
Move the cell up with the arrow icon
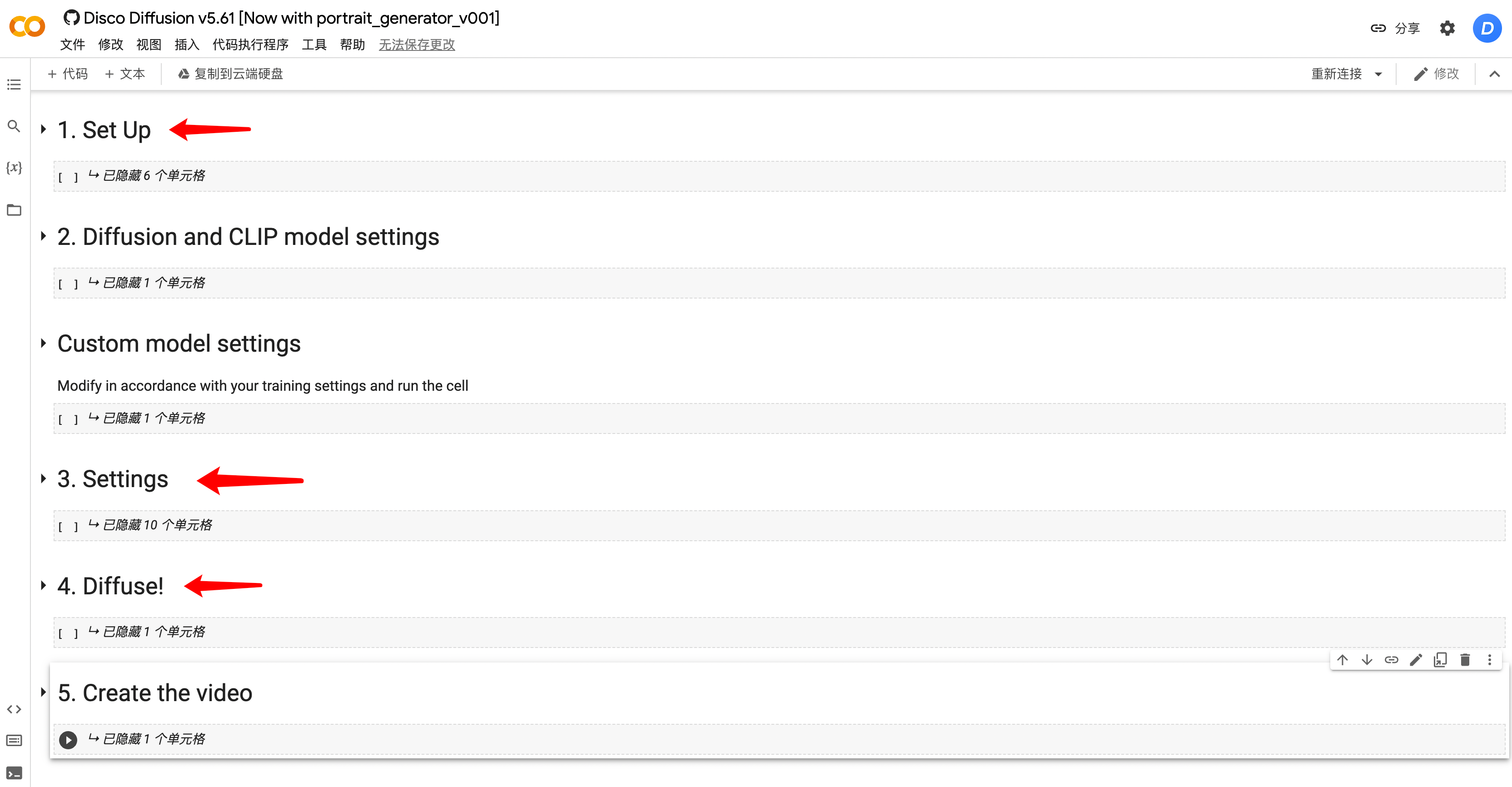1343,660
